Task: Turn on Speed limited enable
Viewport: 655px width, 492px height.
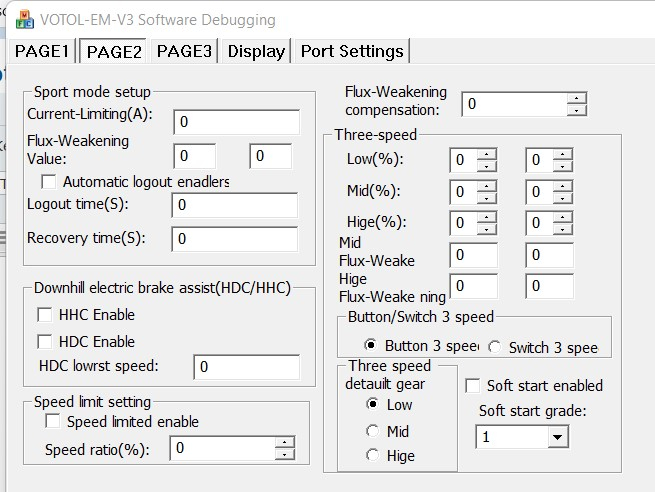Action: click(53, 422)
